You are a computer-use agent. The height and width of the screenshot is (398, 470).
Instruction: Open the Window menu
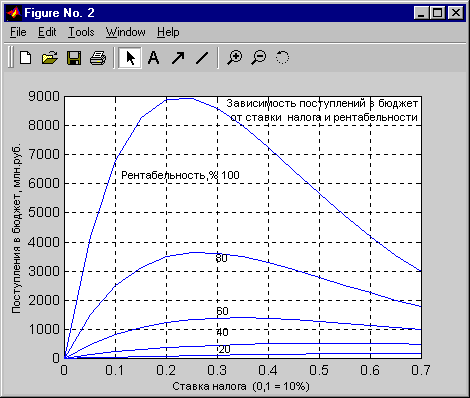126,32
